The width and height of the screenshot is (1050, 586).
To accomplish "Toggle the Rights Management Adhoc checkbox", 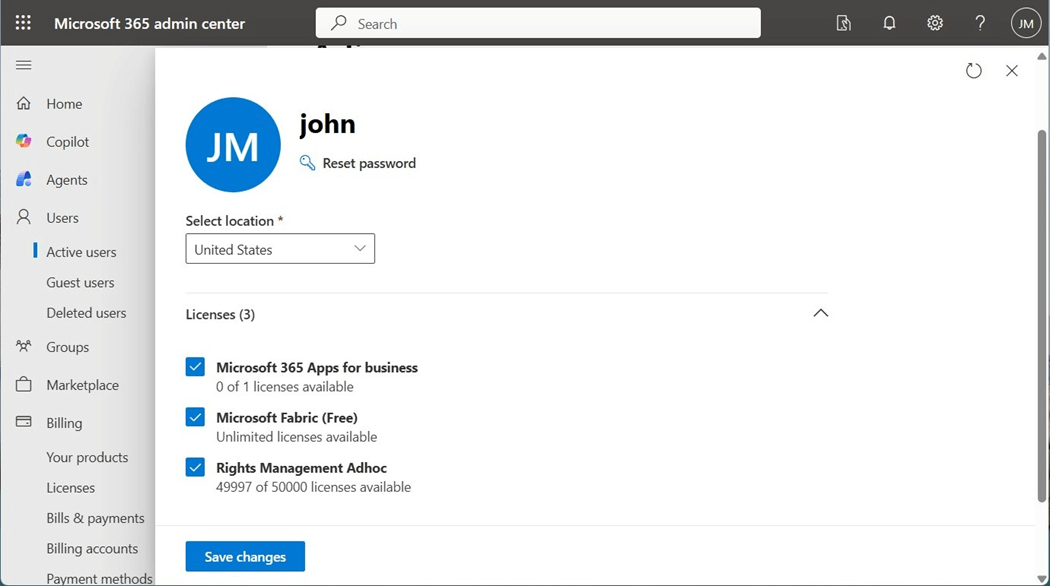I will pos(195,467).
